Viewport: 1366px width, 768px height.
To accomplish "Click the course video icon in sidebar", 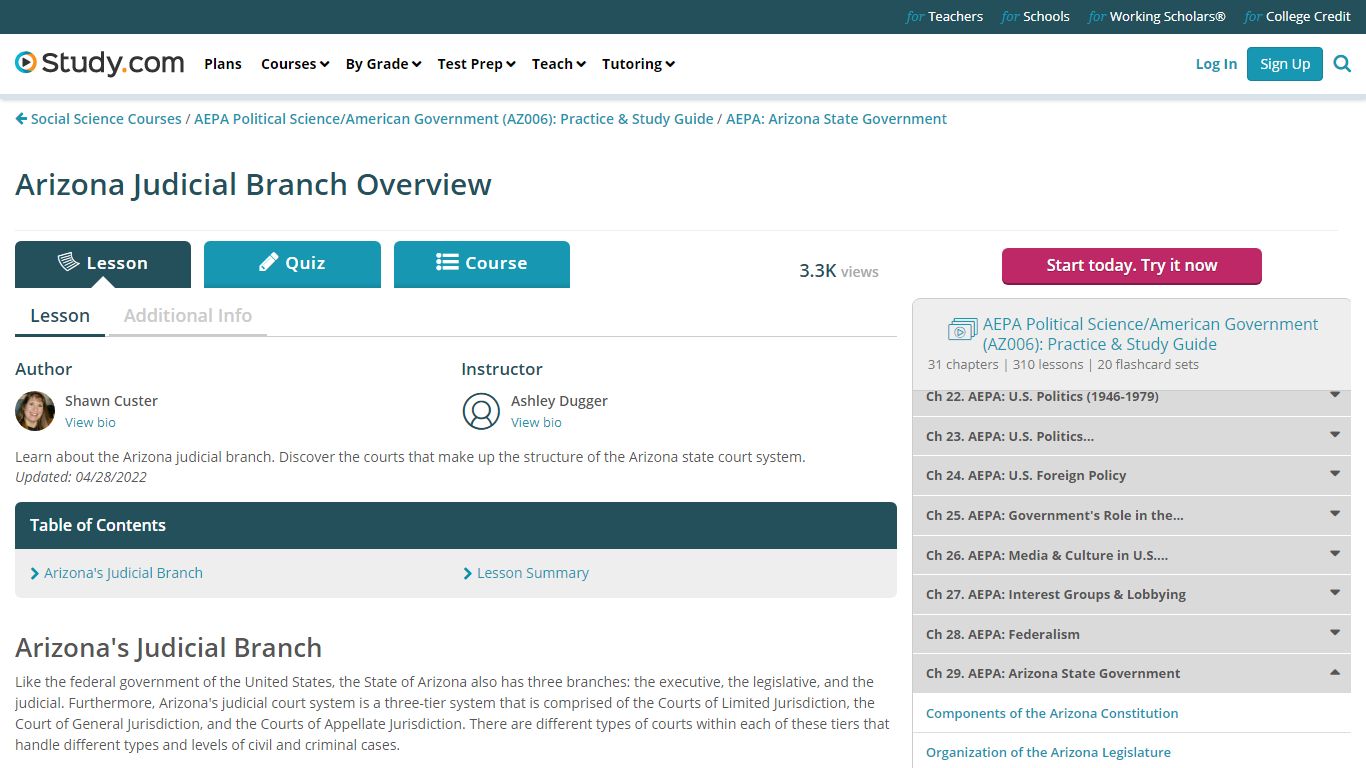I will click(x=962, y=329).
